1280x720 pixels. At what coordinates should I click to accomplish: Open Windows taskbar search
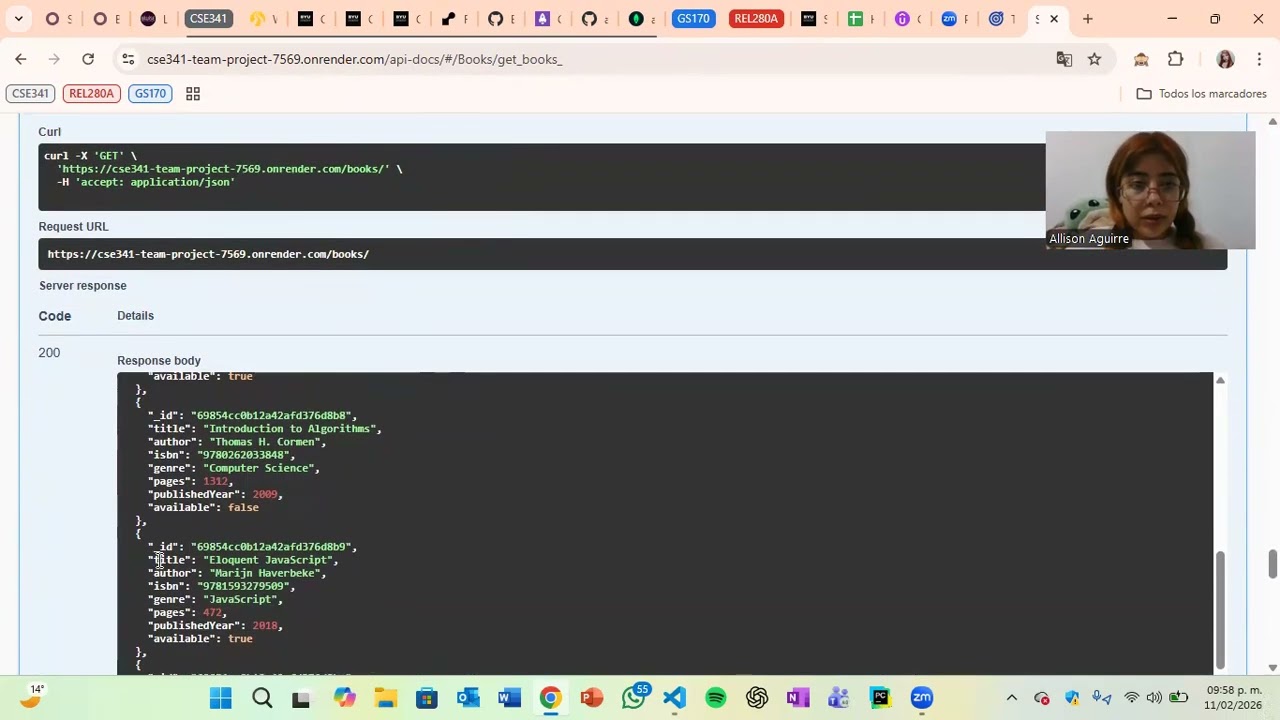point(262,698)
